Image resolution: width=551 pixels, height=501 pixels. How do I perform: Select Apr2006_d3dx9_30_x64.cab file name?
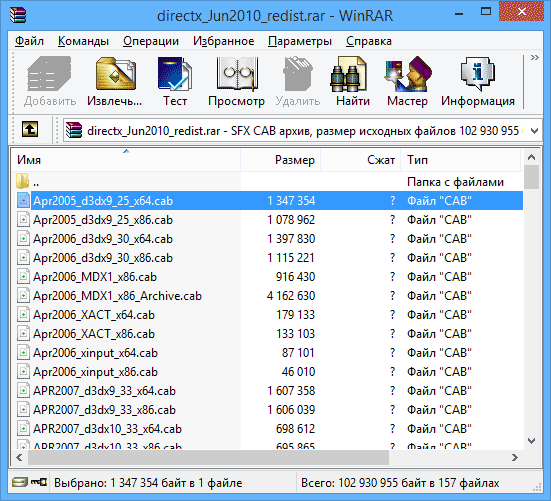click(x=103, y=239)
